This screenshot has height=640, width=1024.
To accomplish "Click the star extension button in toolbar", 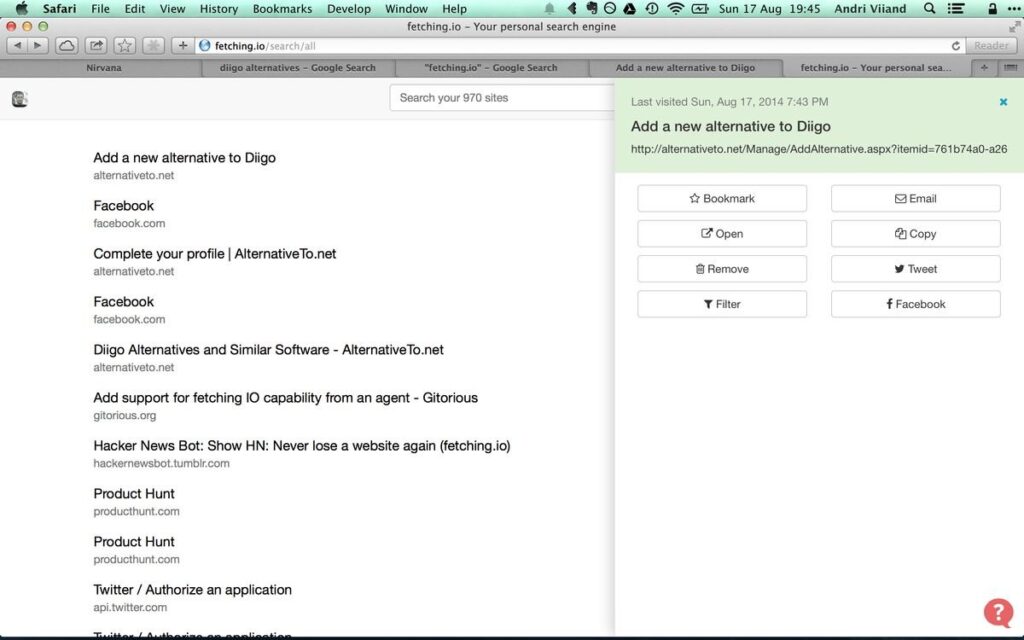I will 124,45.
